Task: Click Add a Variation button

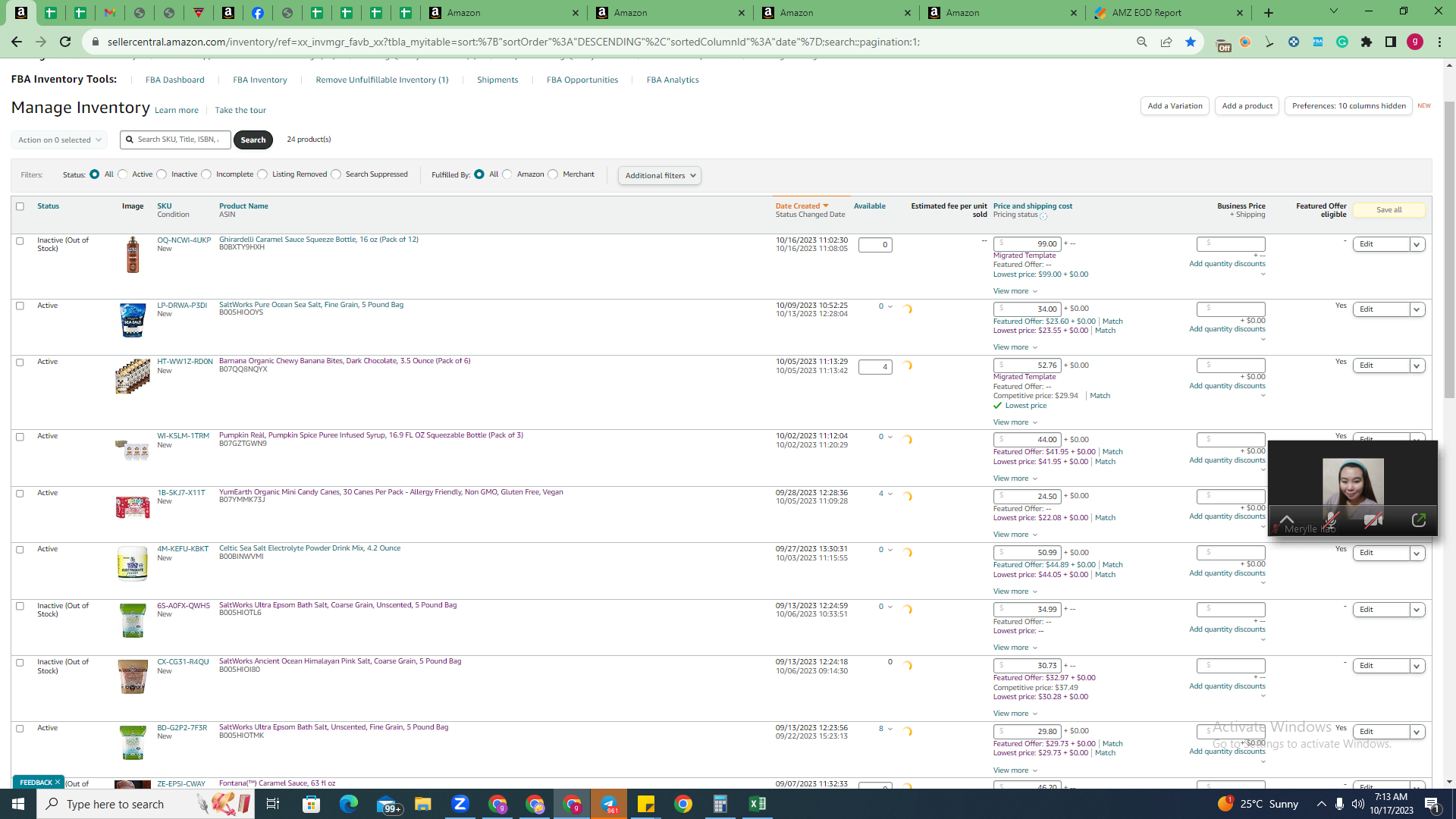Action: pos(1175,106)
